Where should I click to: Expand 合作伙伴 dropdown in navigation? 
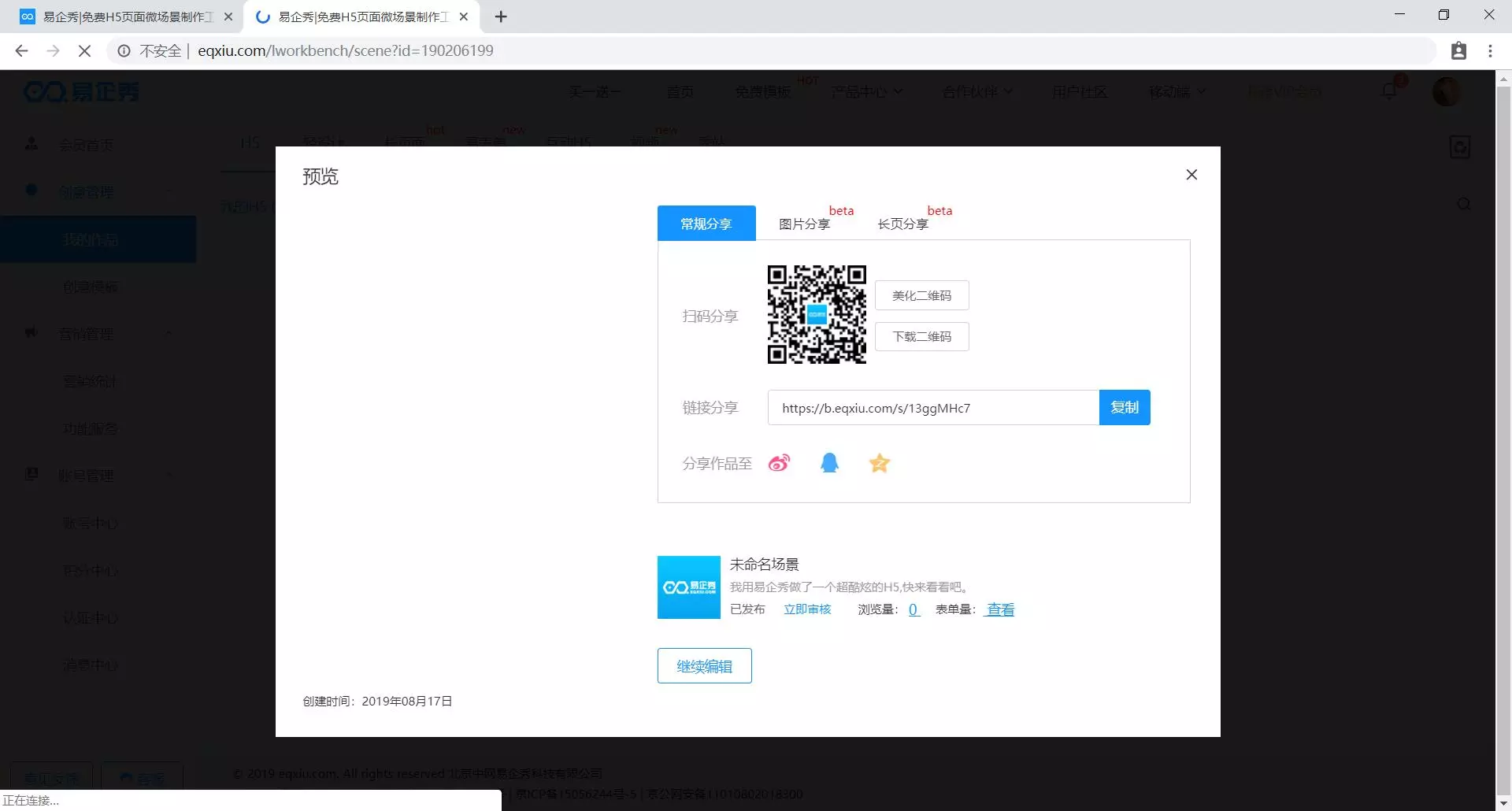pos(977,92)
